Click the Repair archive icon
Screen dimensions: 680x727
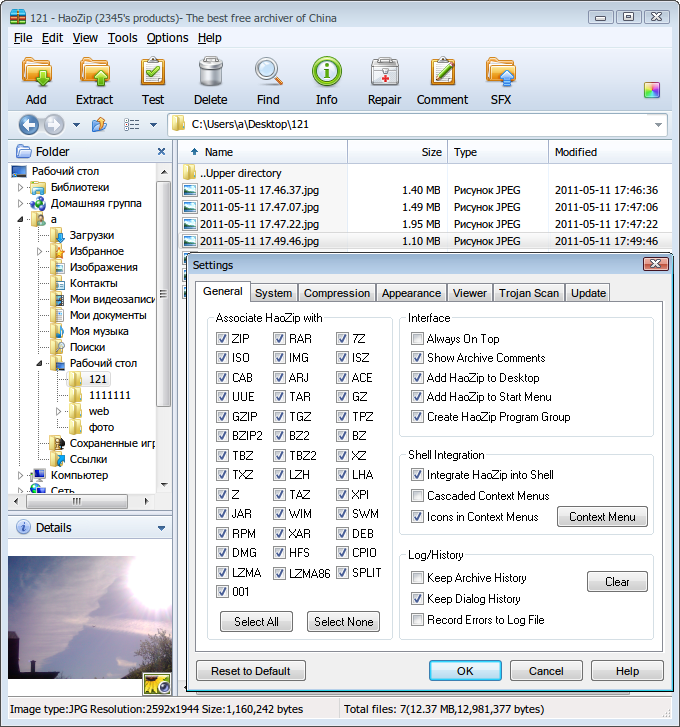pyautogui.click(x=384, y=80)
